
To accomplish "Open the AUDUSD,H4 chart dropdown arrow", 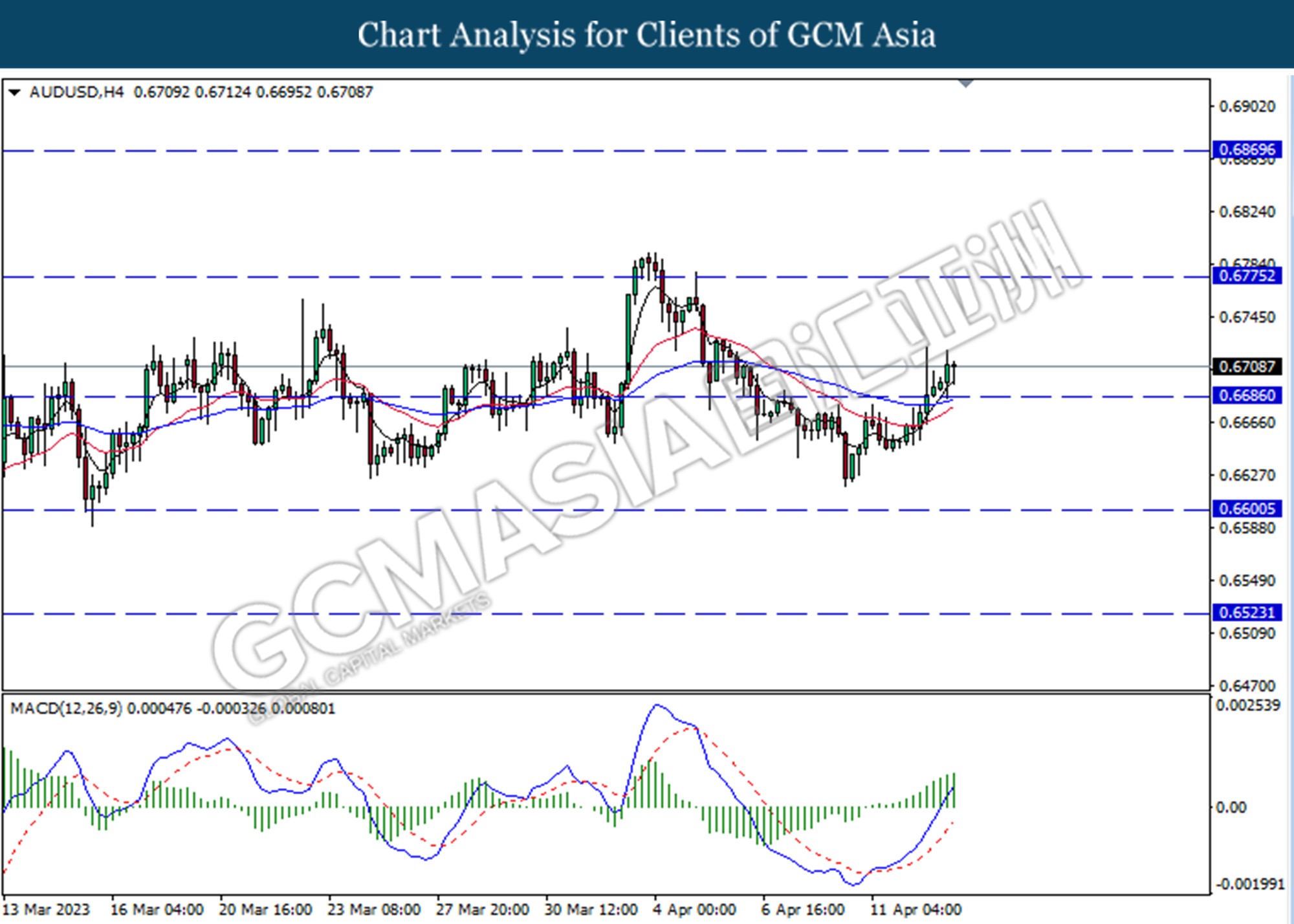I will pos(14,93).
